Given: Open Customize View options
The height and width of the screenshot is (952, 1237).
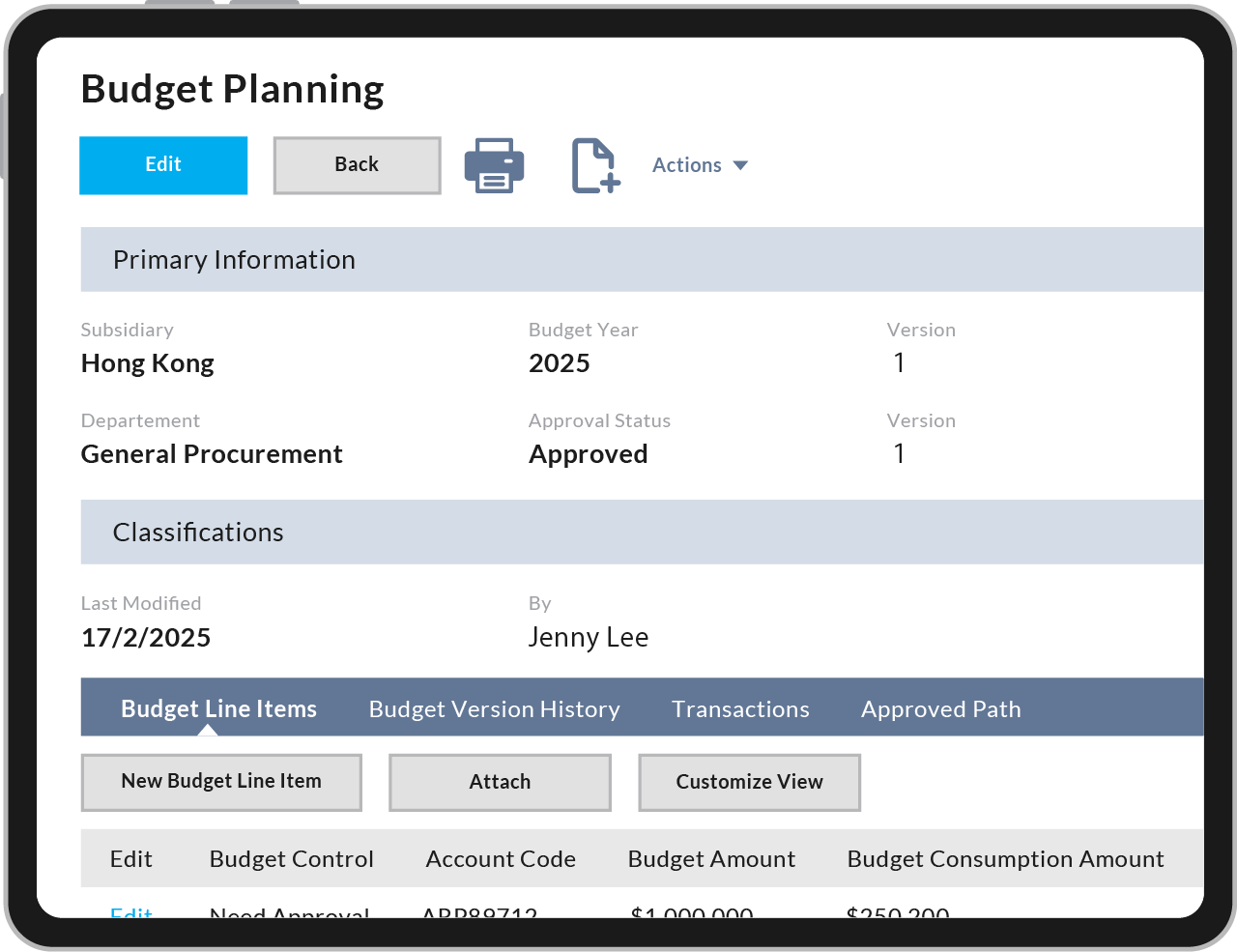Looking at the screenshot, I should 749,782.
